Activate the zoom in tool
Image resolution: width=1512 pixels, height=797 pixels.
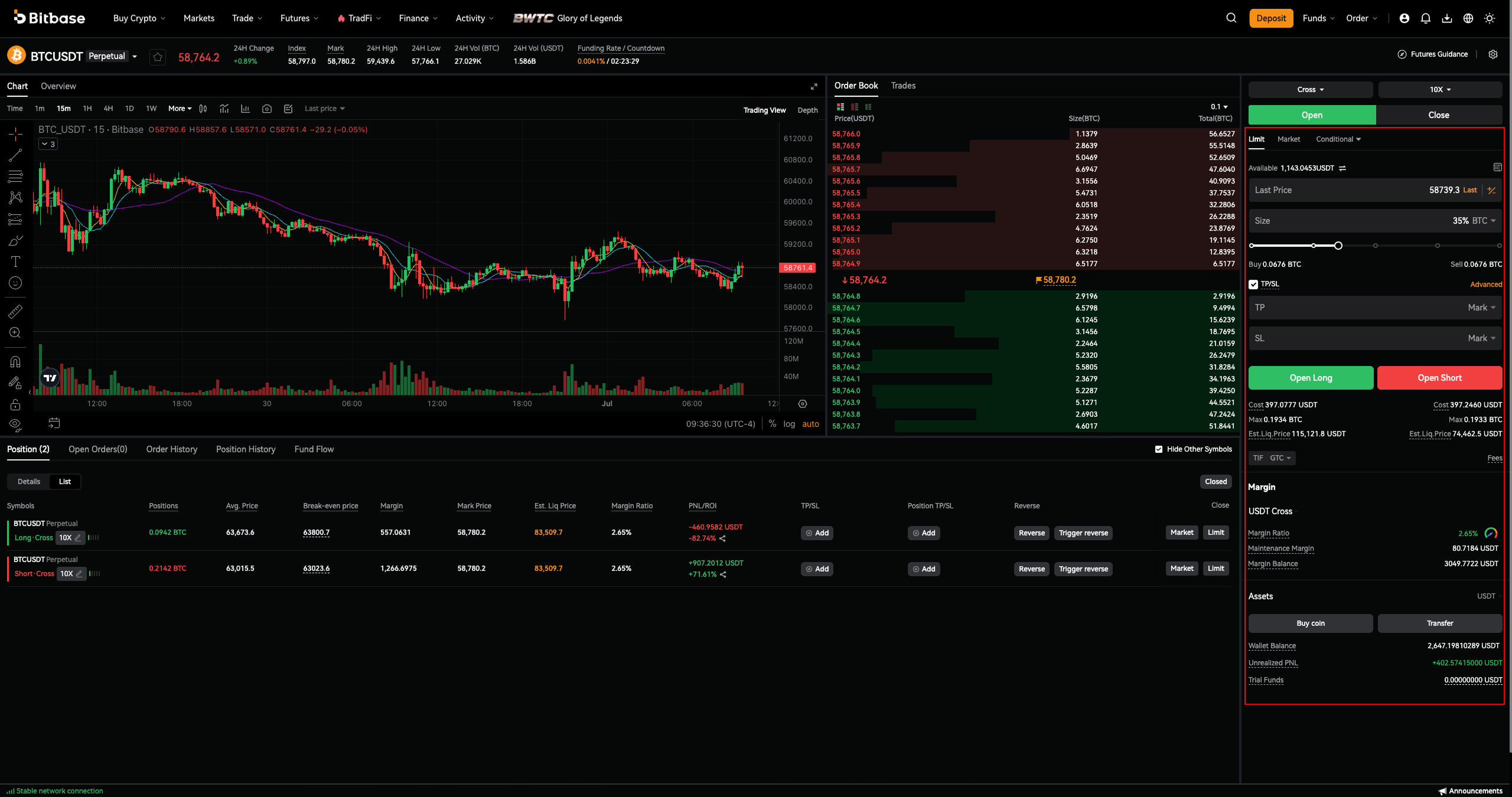(15, 332)
